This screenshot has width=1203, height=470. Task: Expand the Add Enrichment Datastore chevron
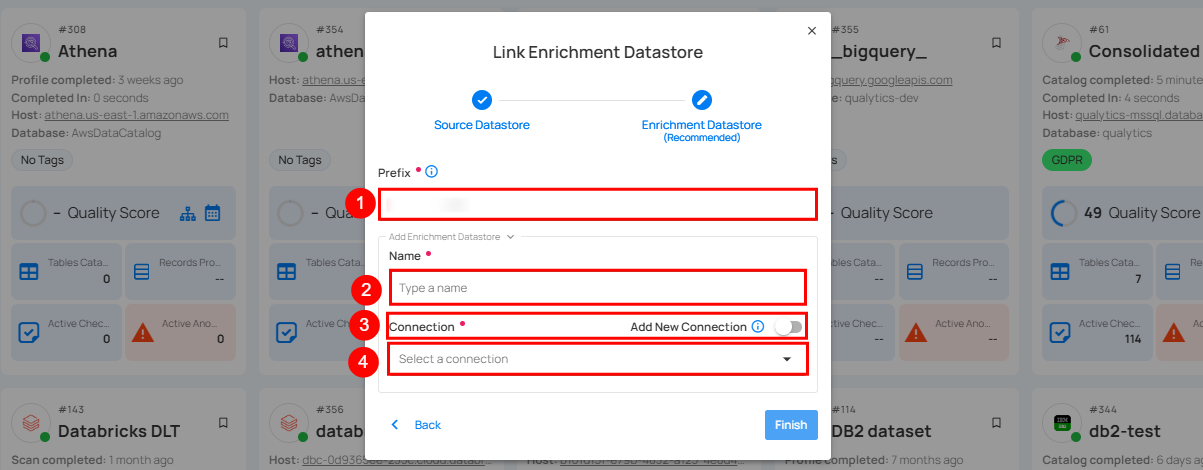510,237
